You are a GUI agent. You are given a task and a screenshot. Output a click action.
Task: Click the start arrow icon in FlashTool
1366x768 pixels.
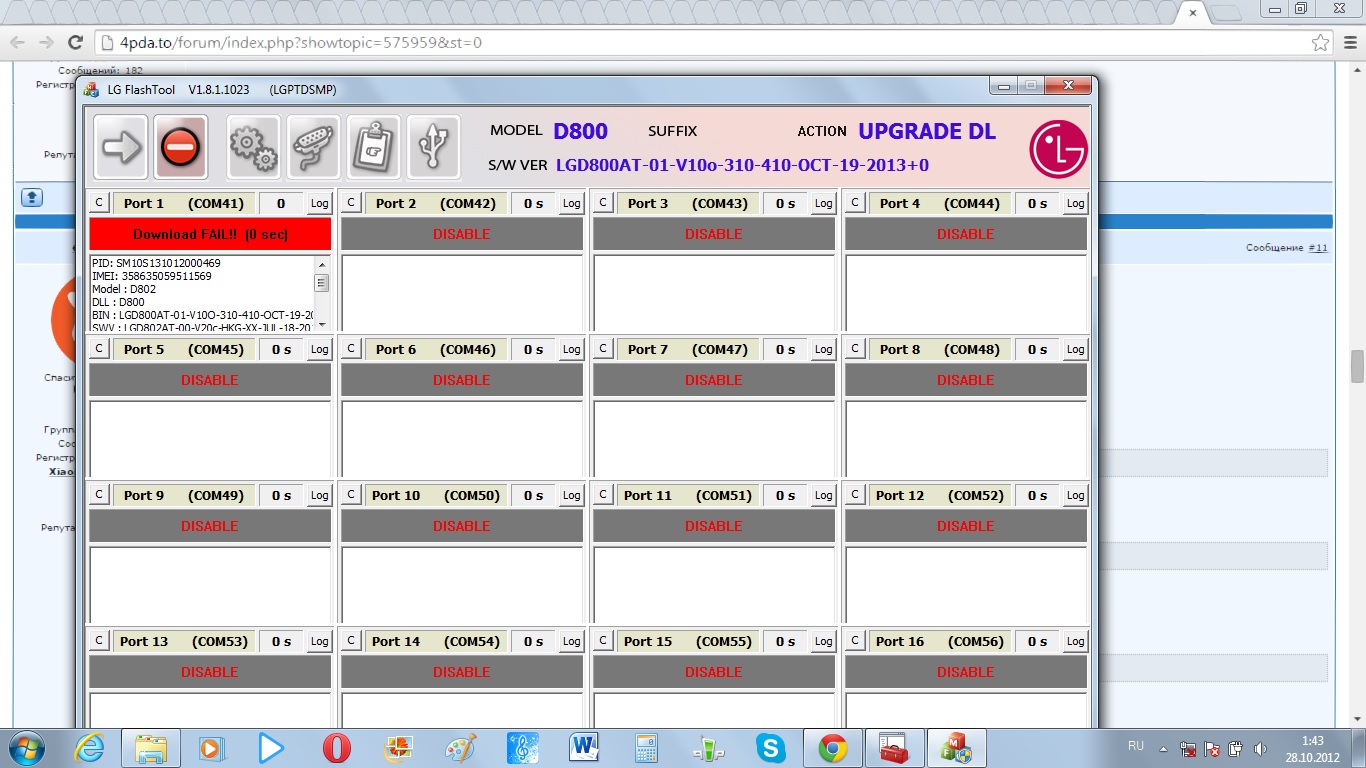click(121, 147)
